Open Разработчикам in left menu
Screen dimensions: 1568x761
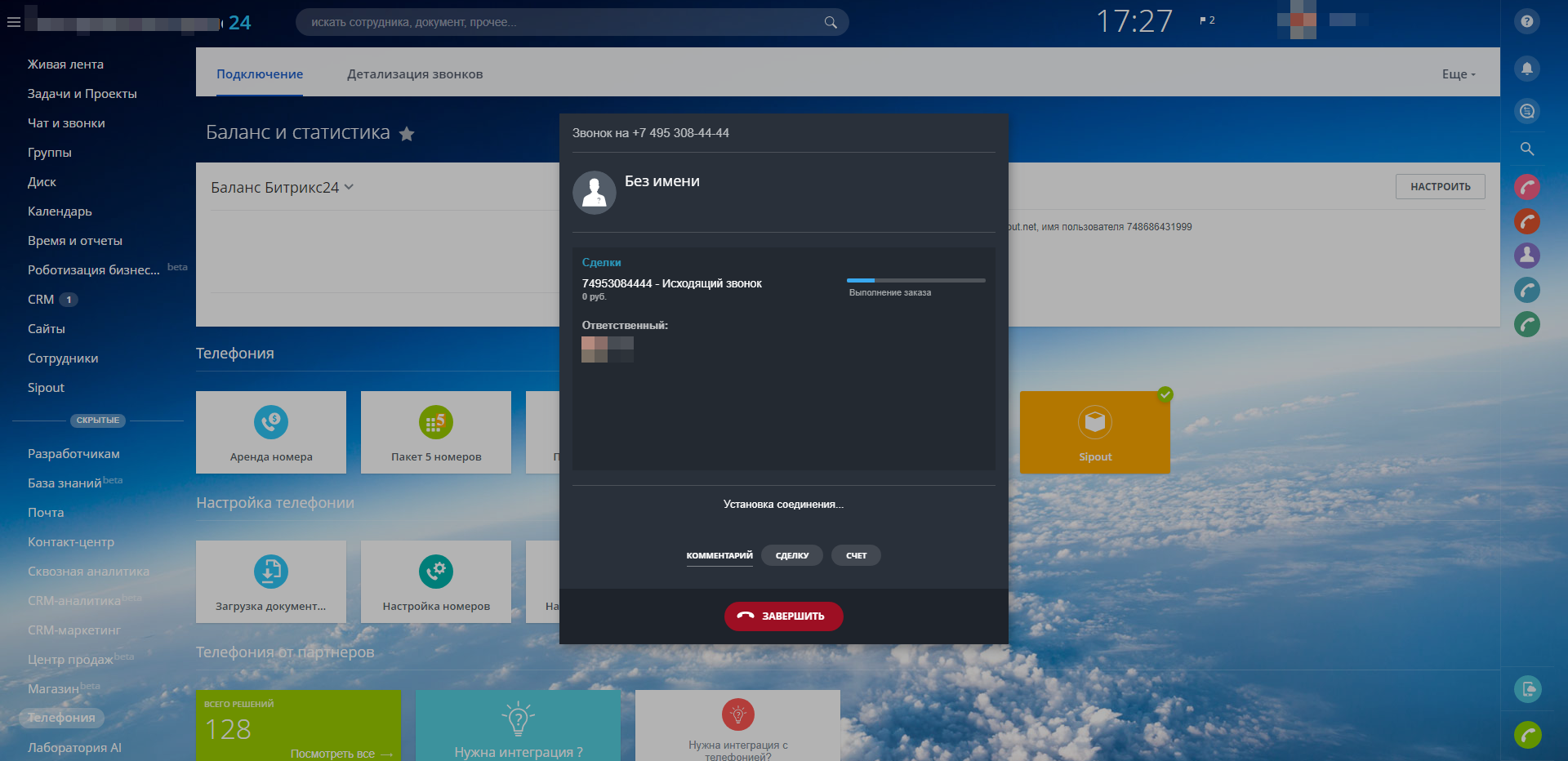(x=73, y=454)
